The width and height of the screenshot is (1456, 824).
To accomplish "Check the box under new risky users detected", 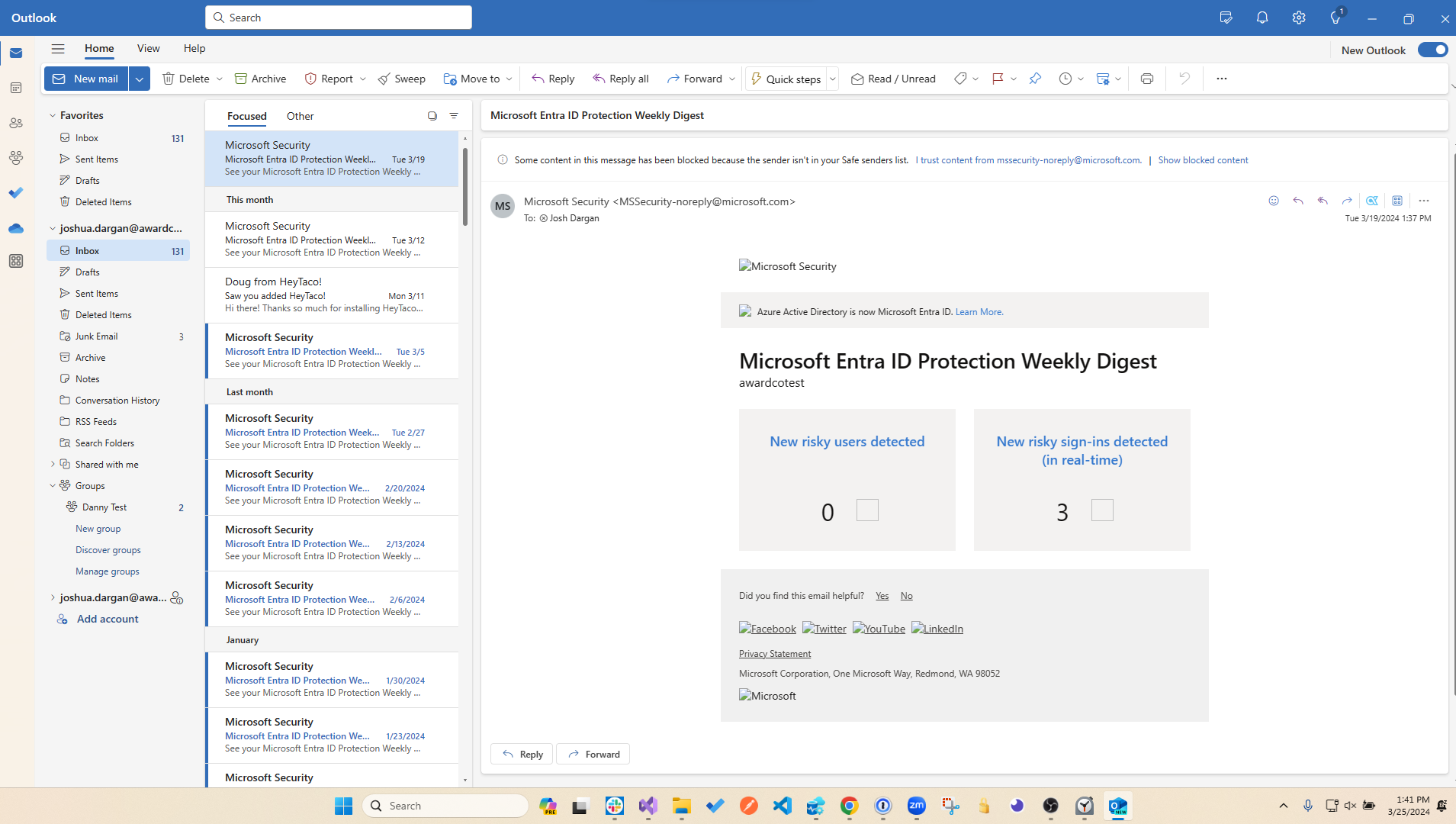I will click(866, 510).
